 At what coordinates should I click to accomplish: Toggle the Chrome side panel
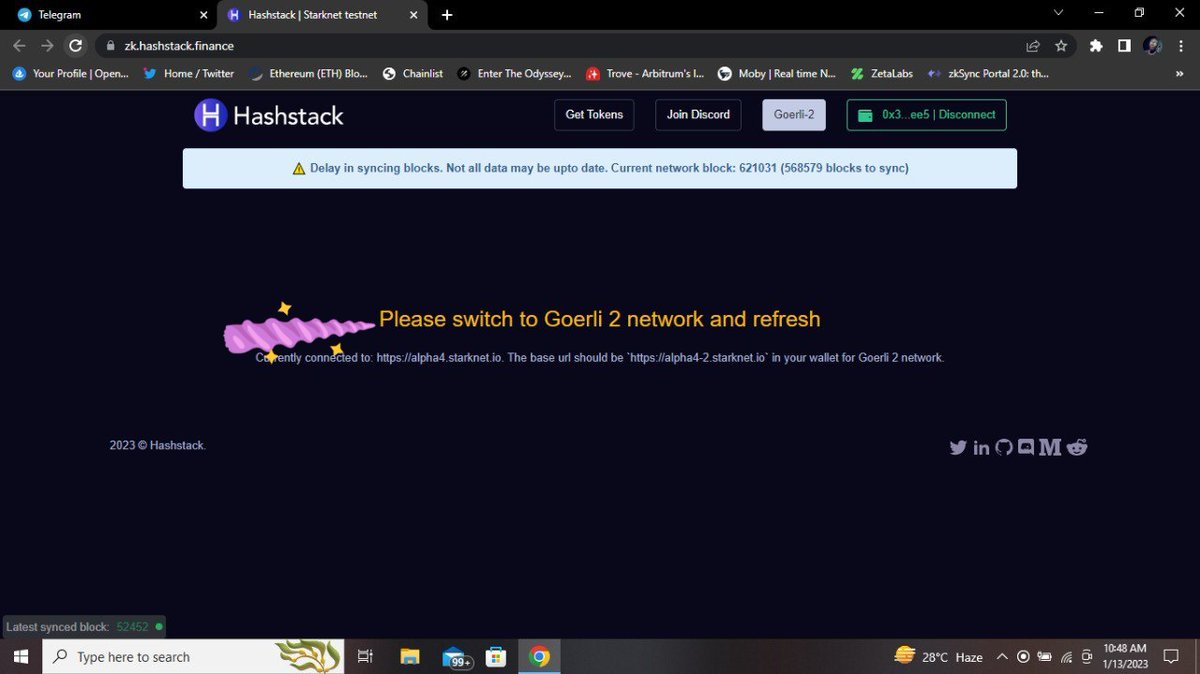1124,46
